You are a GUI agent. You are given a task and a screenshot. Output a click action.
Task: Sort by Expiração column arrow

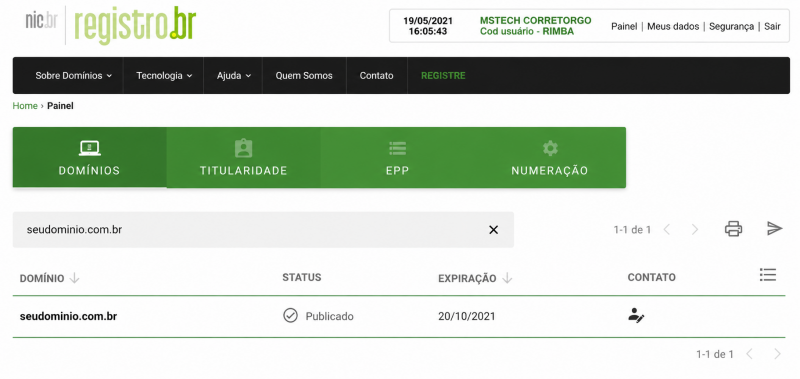507,278
